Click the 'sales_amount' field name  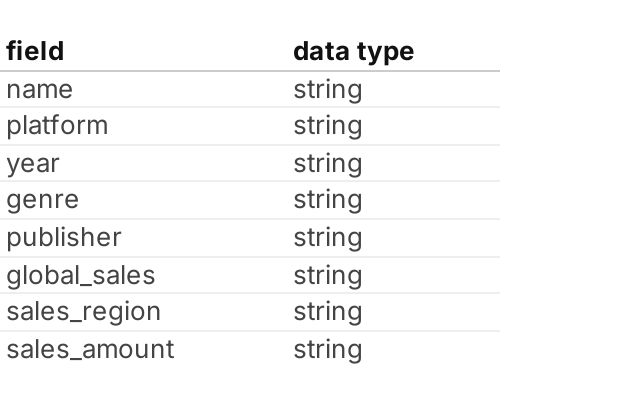coord(90,349)
